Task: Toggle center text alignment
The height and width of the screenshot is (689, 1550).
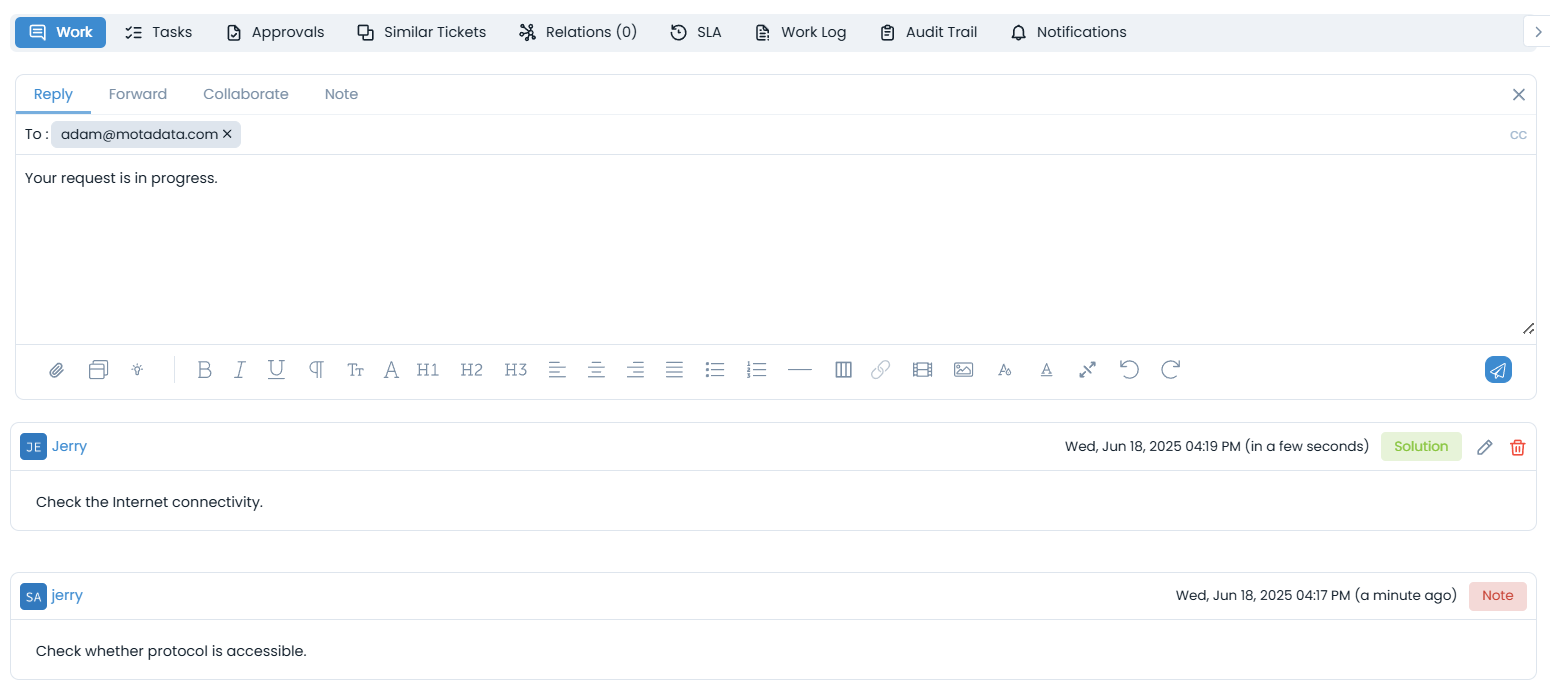Action: [596, 370]
